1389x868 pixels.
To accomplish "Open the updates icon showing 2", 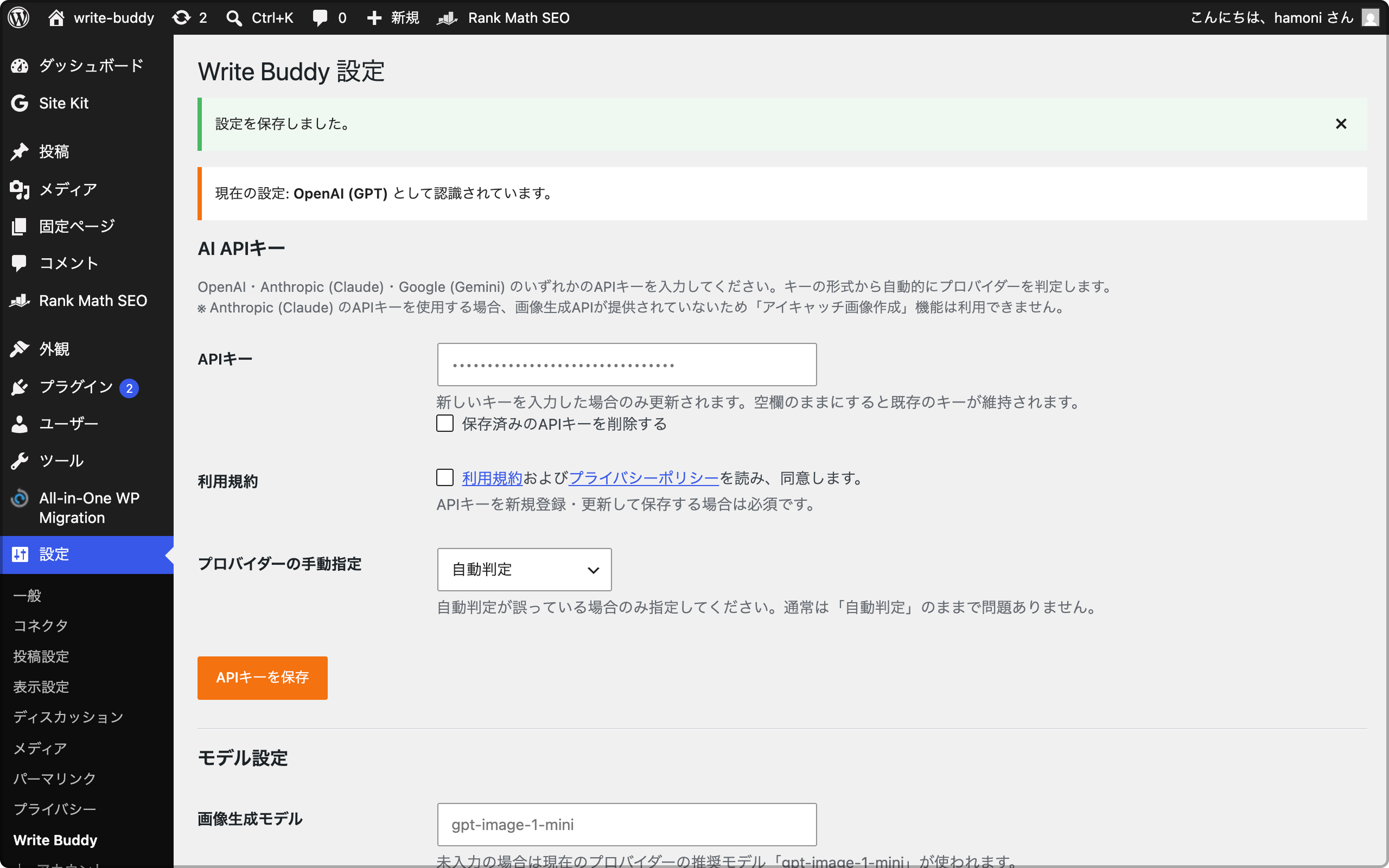I will (x=181, y=18).
